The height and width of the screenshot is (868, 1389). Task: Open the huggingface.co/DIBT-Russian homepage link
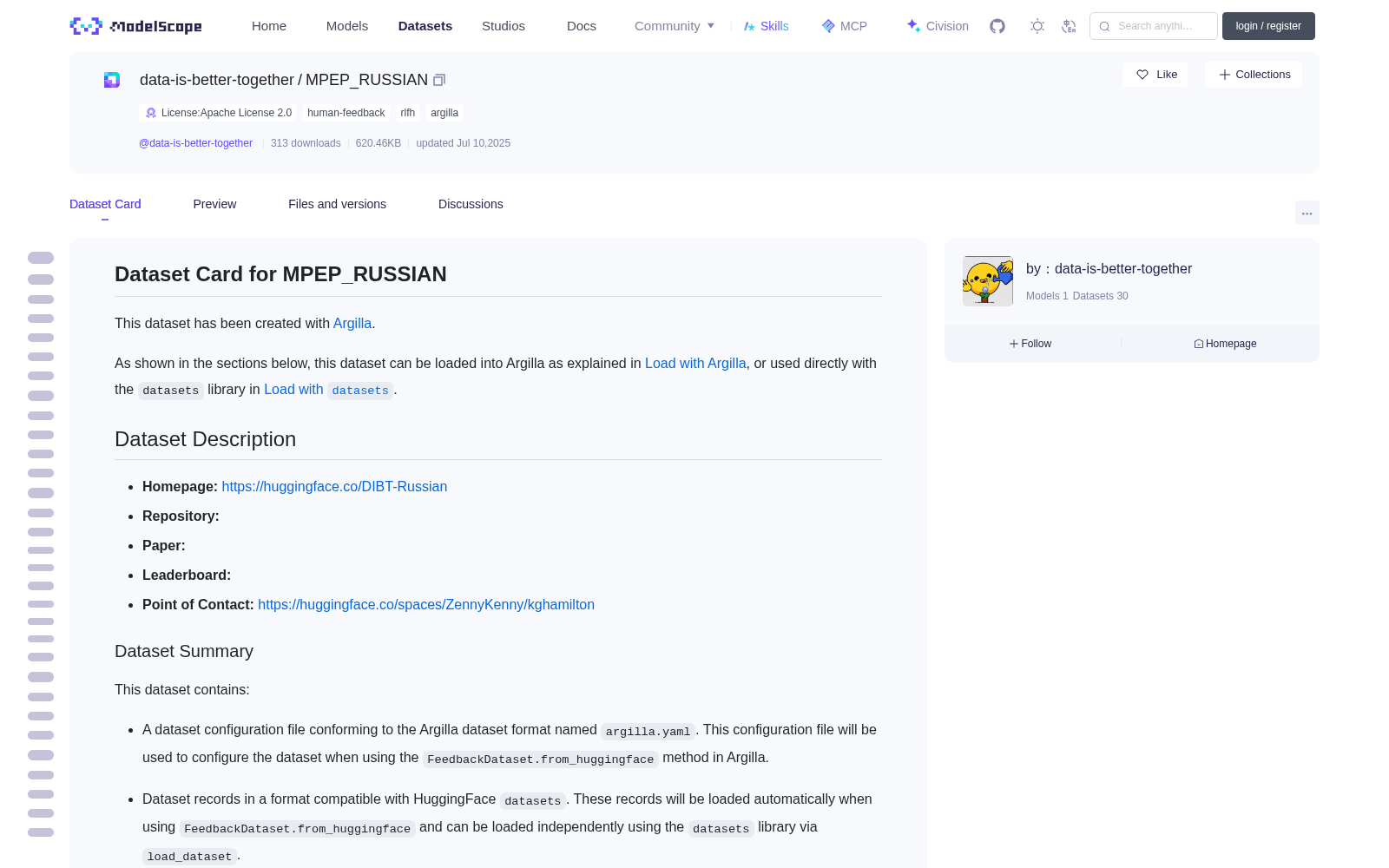pos(334,486)
